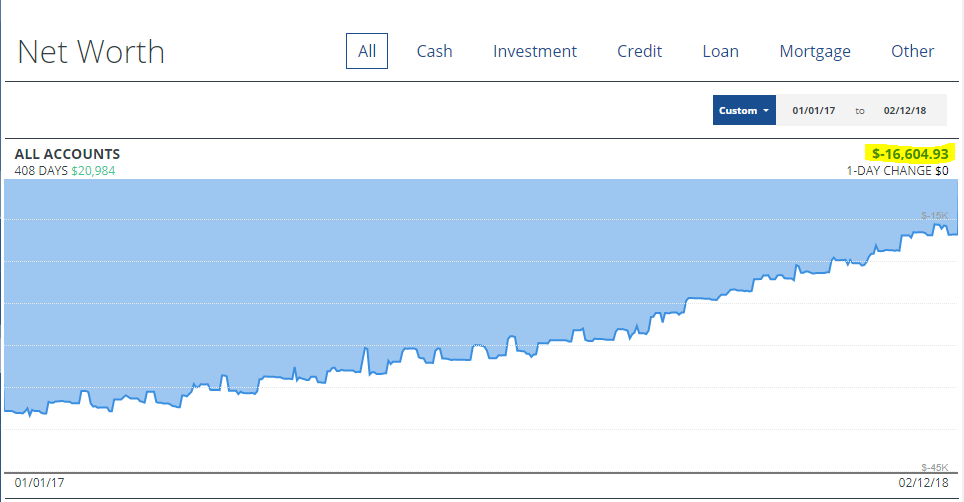The width and height of the screenshot is (964, 502).
Task: Select the All accounts tab
Action: pyautogui.click(x=367, y=51)
